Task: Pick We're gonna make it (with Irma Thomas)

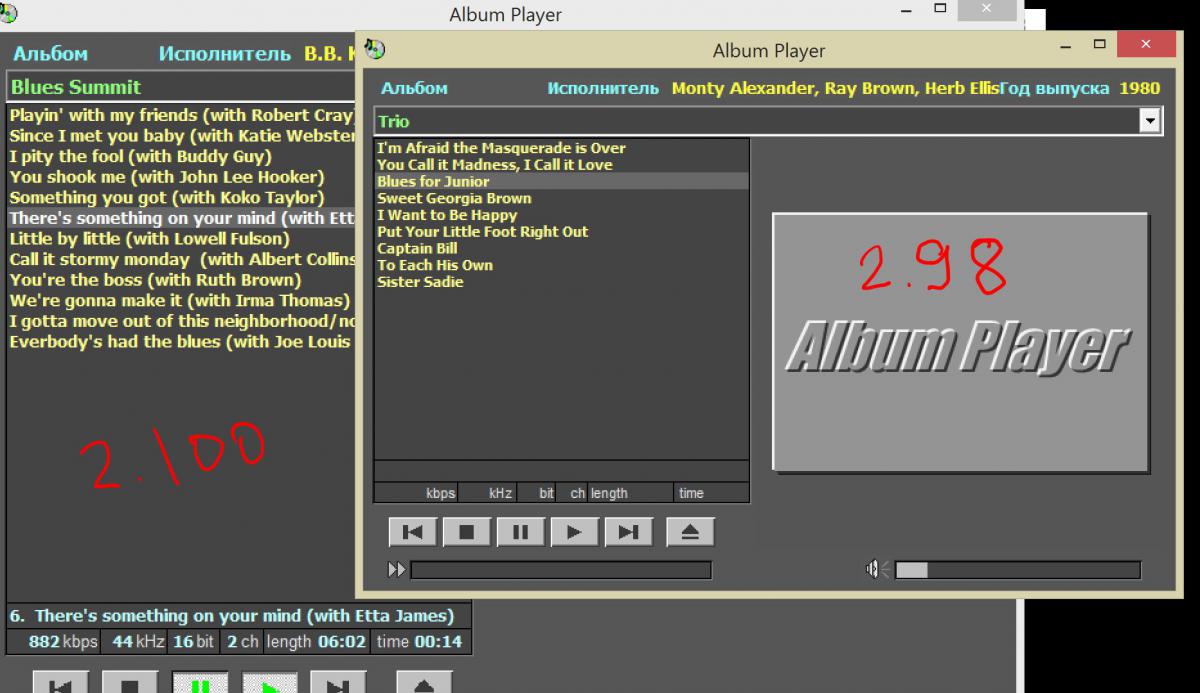Action: coord(180,301)
